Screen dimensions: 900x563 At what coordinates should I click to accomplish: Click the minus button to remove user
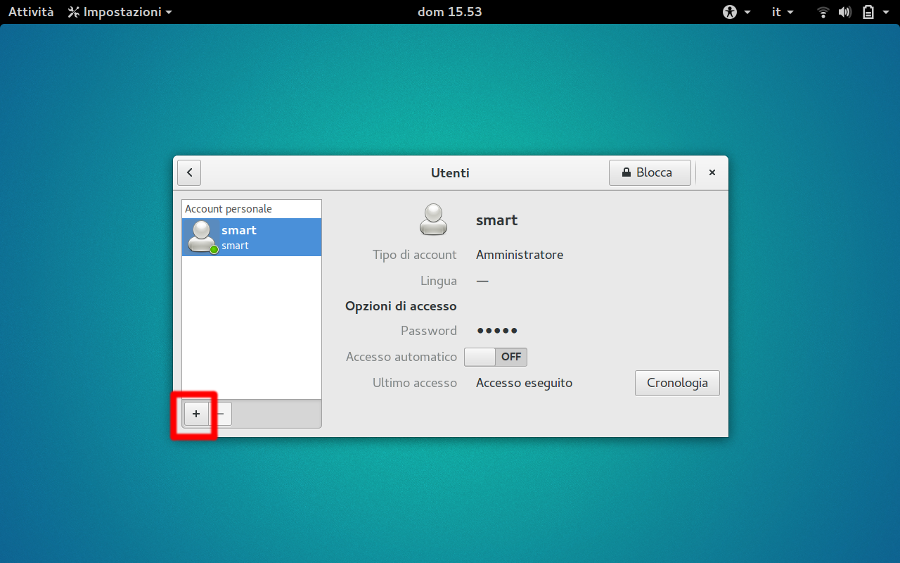click(x=221, y=414)
